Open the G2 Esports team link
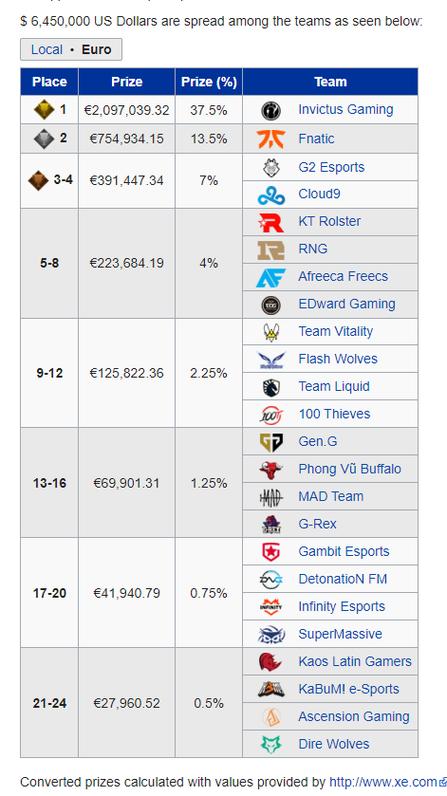The image size is (447, 796). (331, 167)
